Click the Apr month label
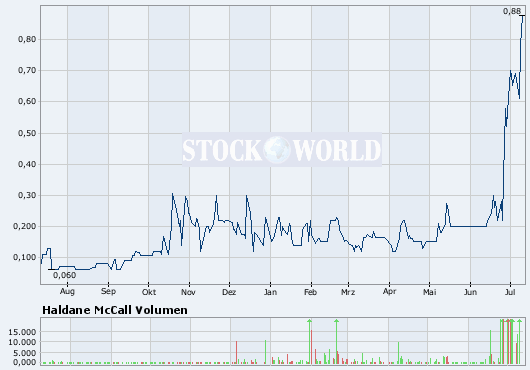This screenshot has height=370, width=530. pos(389,292)
